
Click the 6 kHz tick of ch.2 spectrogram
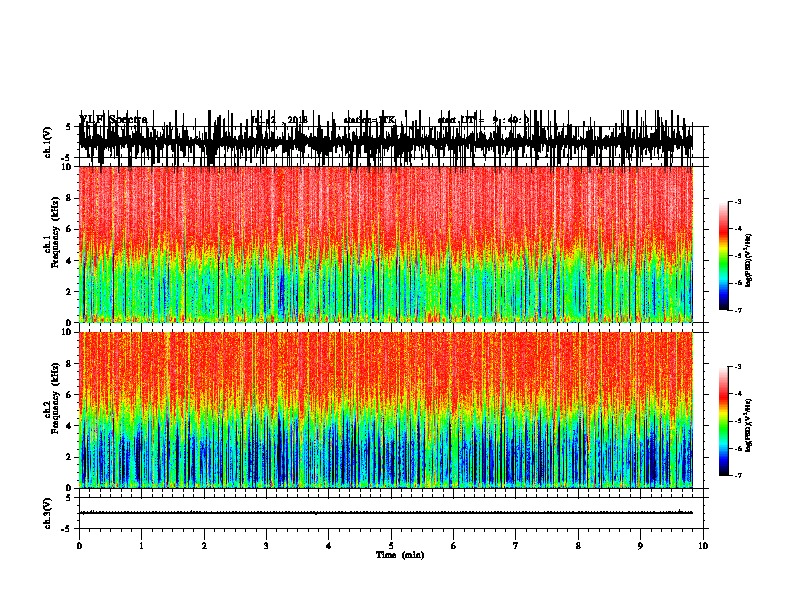(70, 395)
